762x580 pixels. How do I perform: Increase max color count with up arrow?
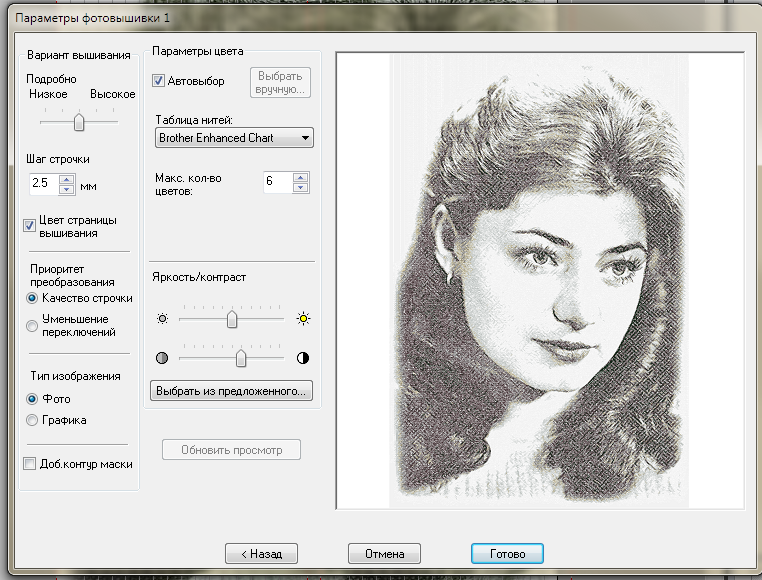click(x=301, y=177)
